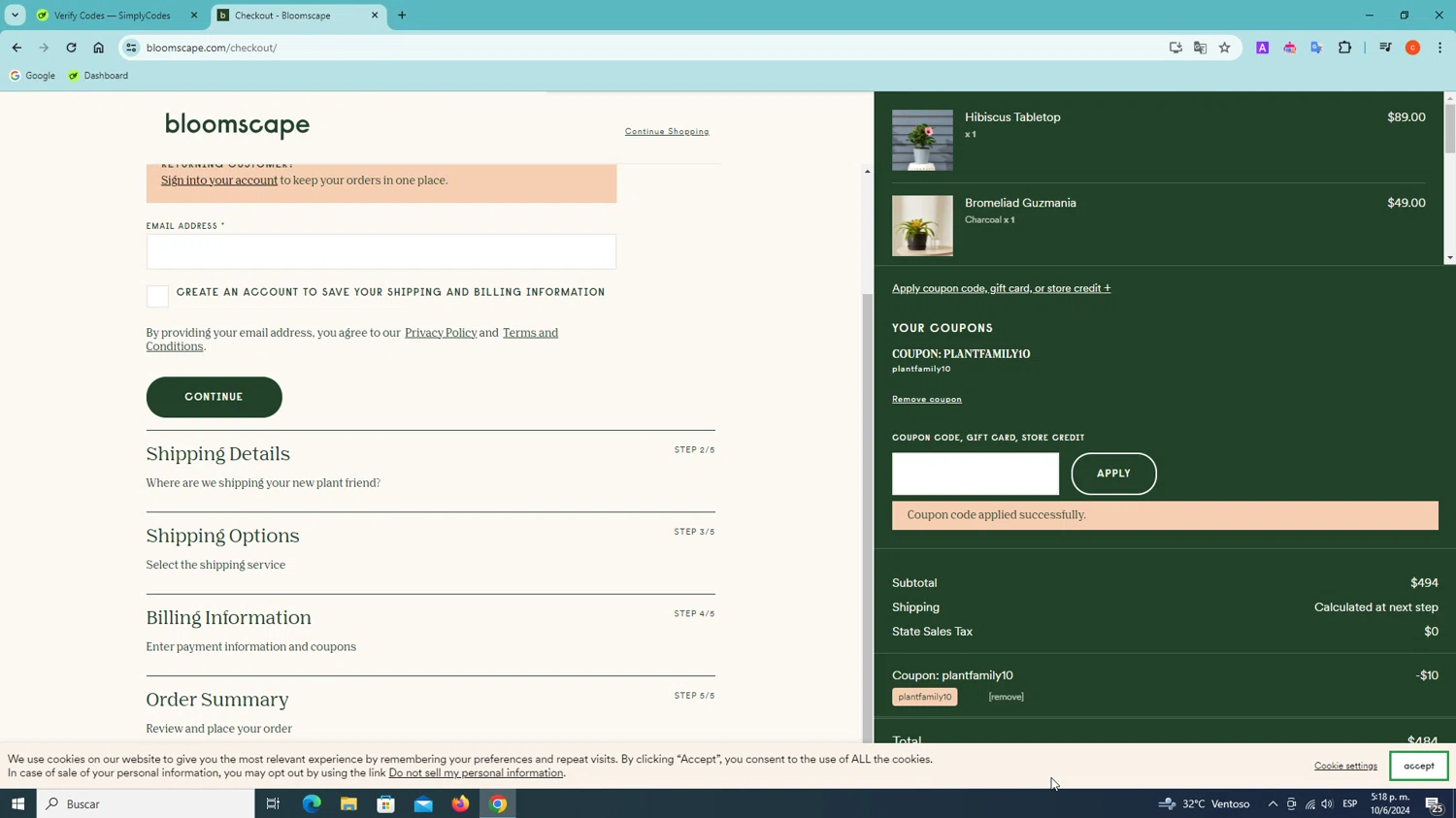Viewport: 1456px width, 818px height.
Task: Open the volume control icon
Action: 1328,803
